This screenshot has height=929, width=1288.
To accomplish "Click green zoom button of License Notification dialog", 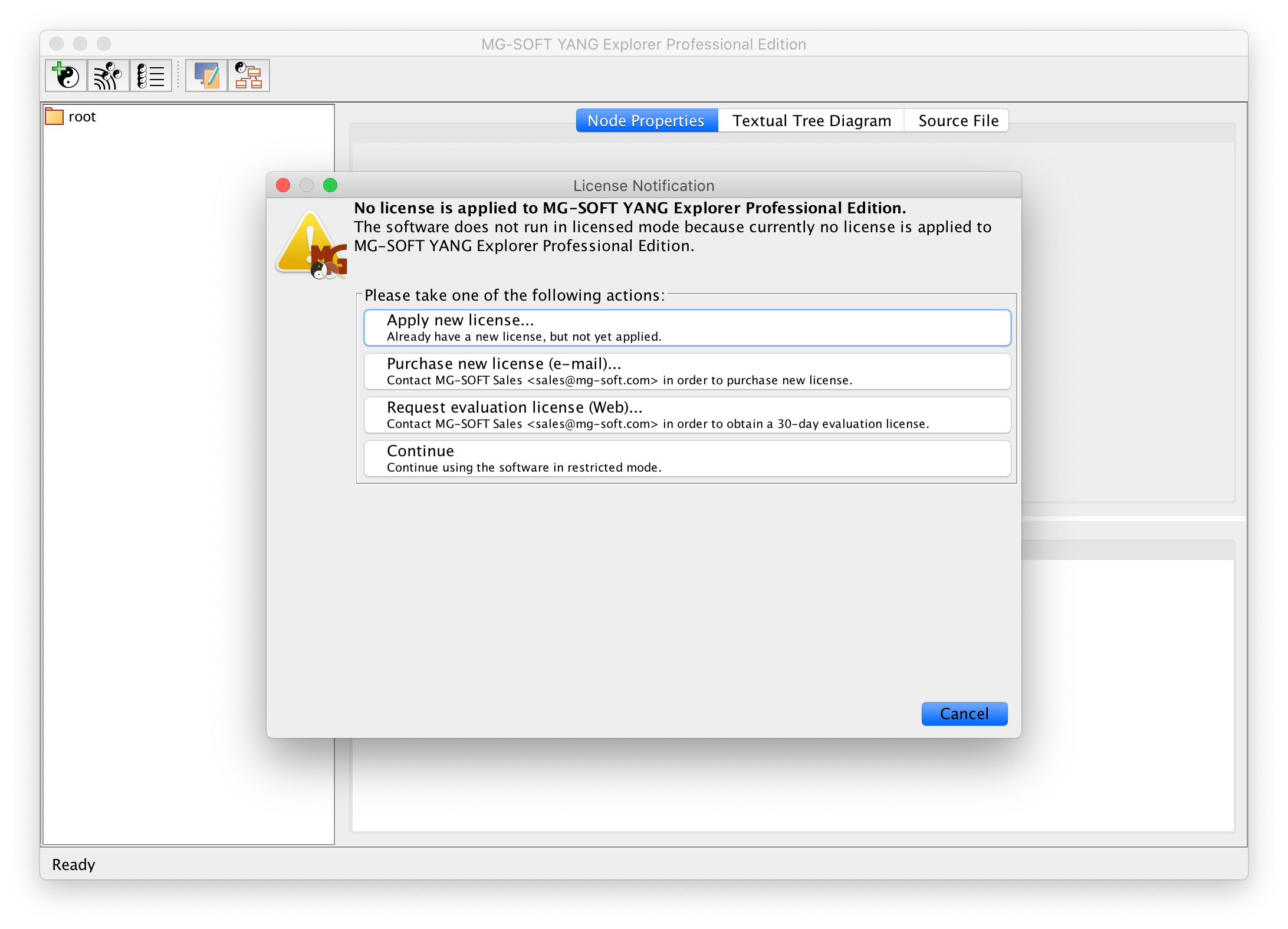I will (330, 186).
